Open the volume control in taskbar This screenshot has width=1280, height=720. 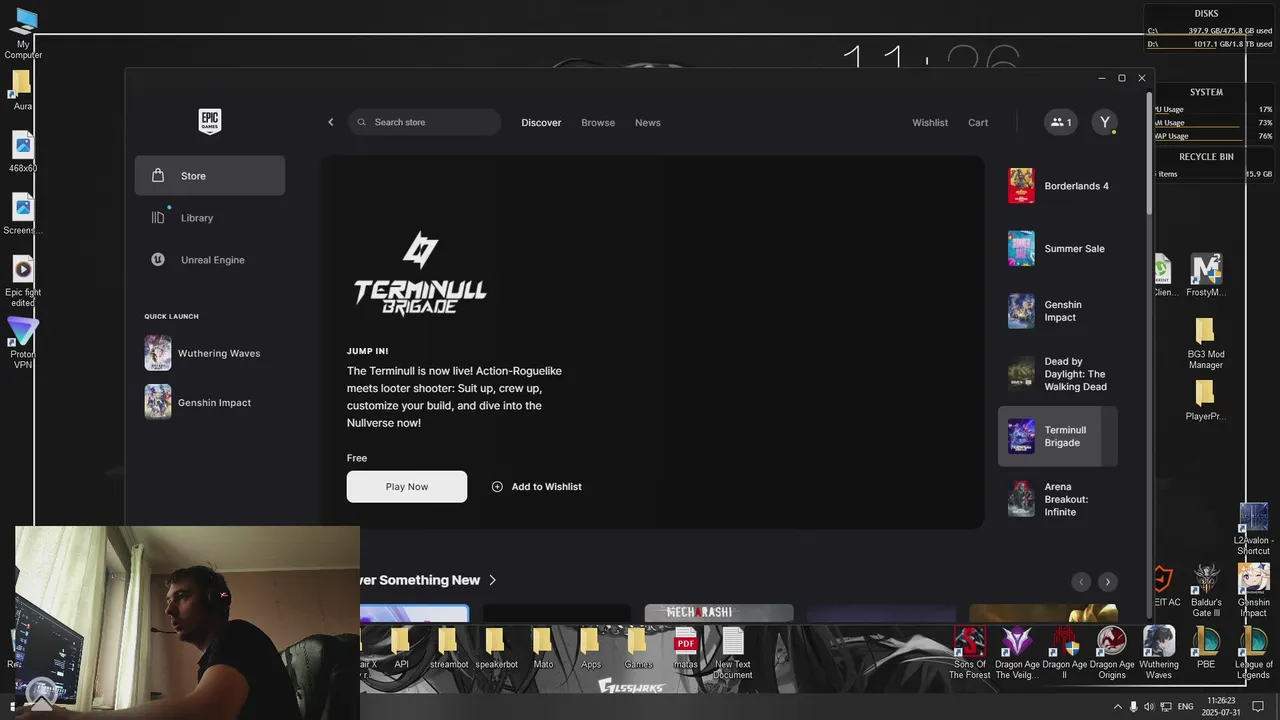click(1149, 707)
